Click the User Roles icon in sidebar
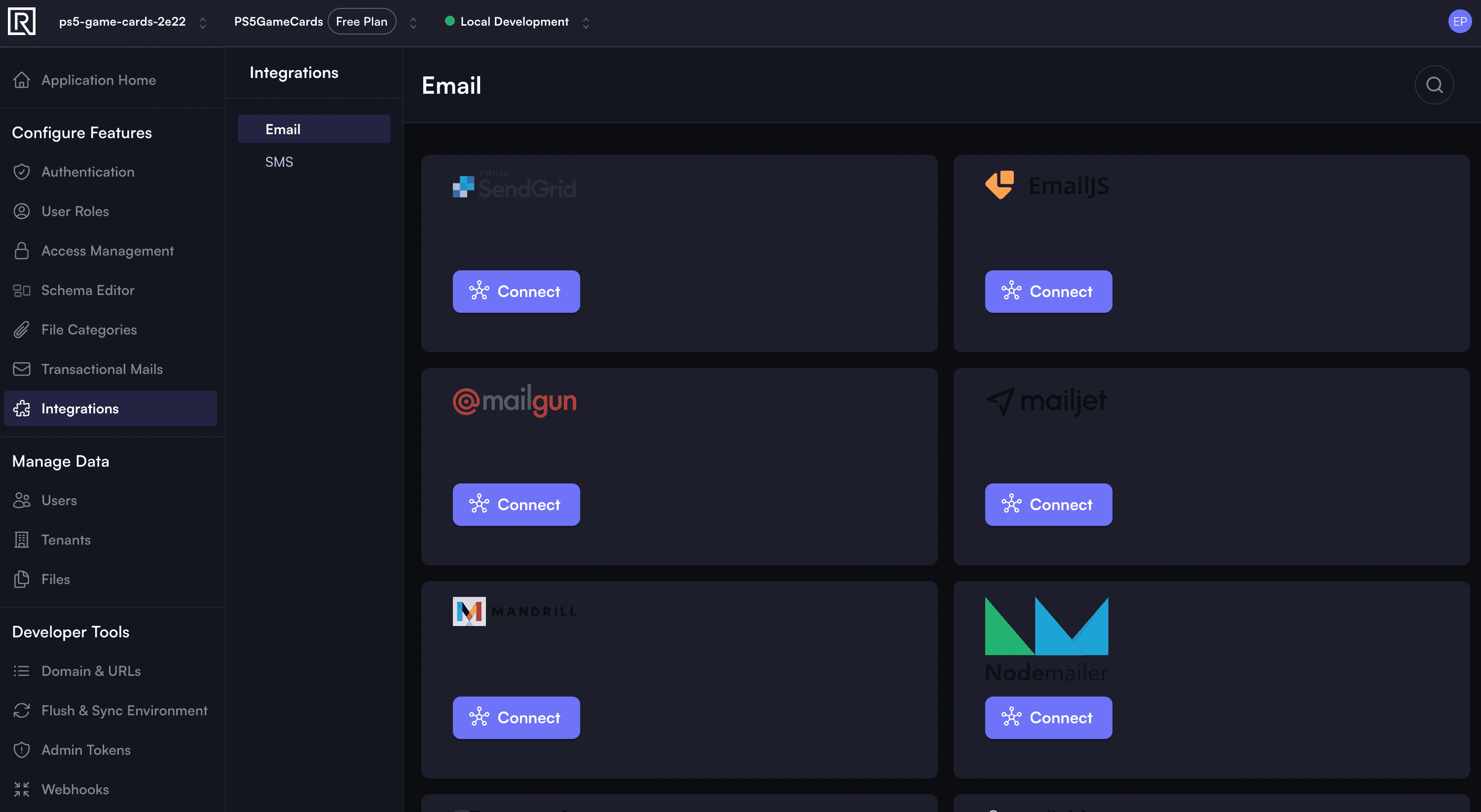 pyautogui.click(x=22, y=212)
